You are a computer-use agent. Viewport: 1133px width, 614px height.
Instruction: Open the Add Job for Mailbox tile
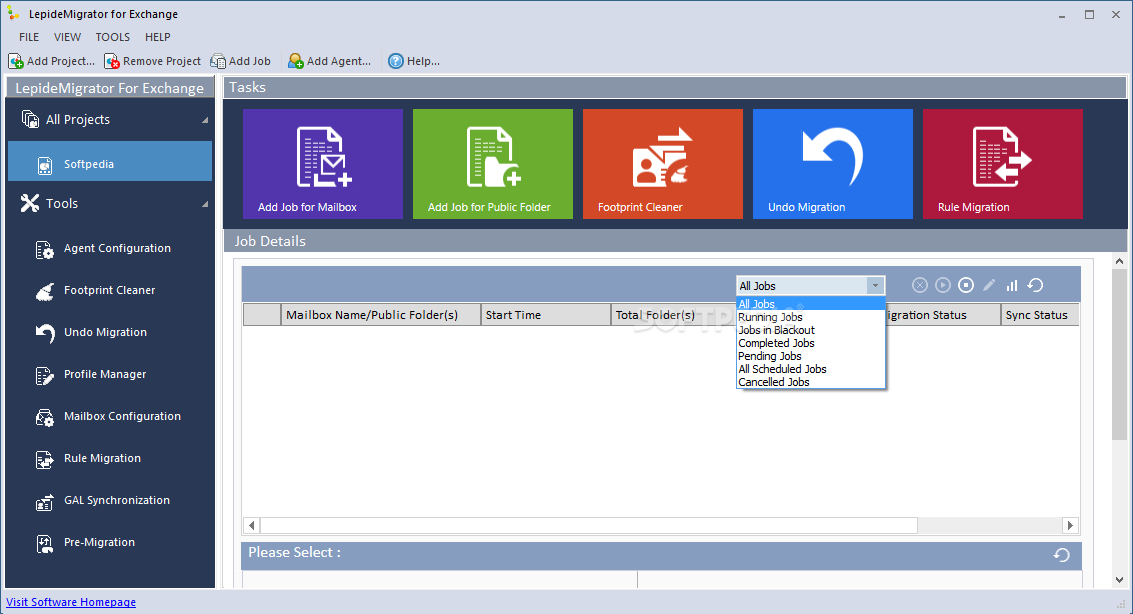click(x=322, y=164)
